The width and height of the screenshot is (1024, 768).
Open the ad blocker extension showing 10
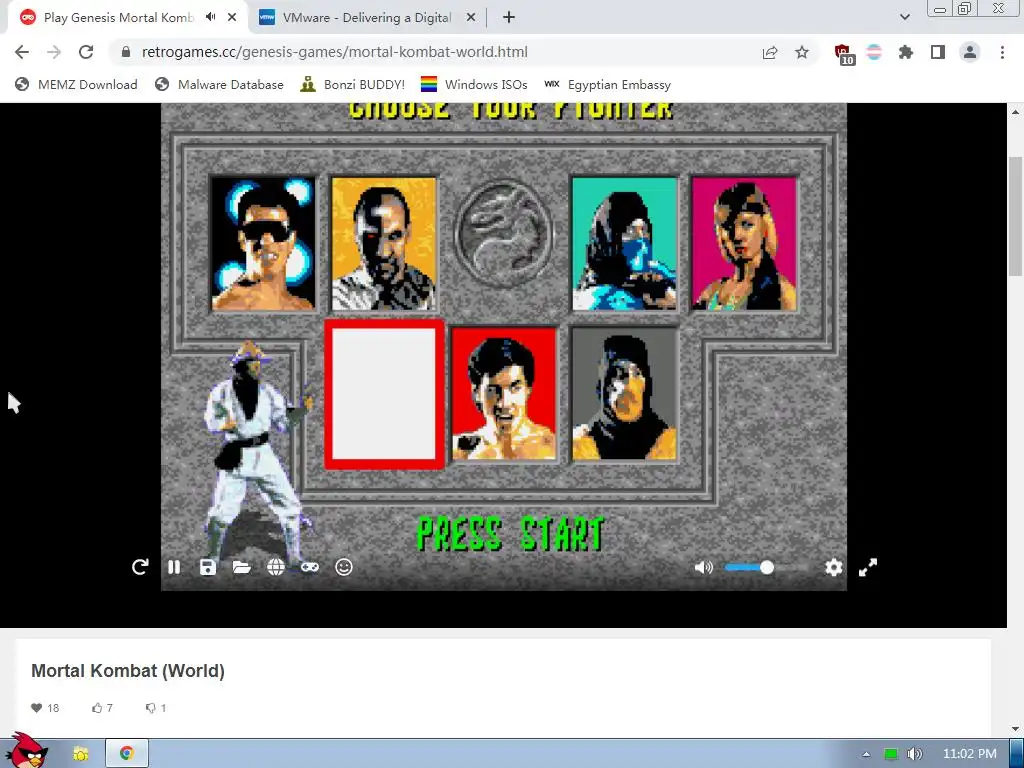pyautogui.click(x=844, y=54)
